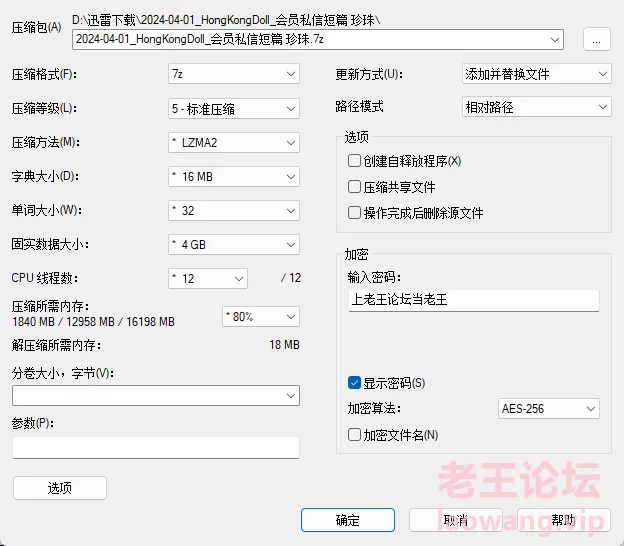
Task: Expand the 更新方式 update mode dropdown
Action: click(x=536, y=74)
